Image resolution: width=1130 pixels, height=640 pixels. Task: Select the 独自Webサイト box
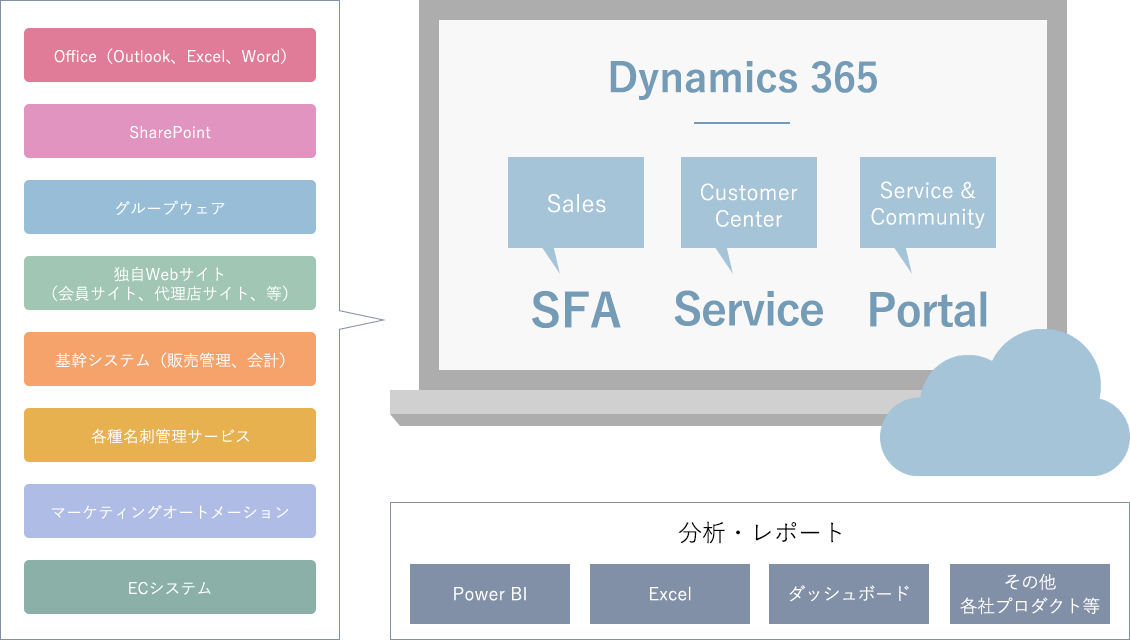pyautogui.click(x=170, y=283)
